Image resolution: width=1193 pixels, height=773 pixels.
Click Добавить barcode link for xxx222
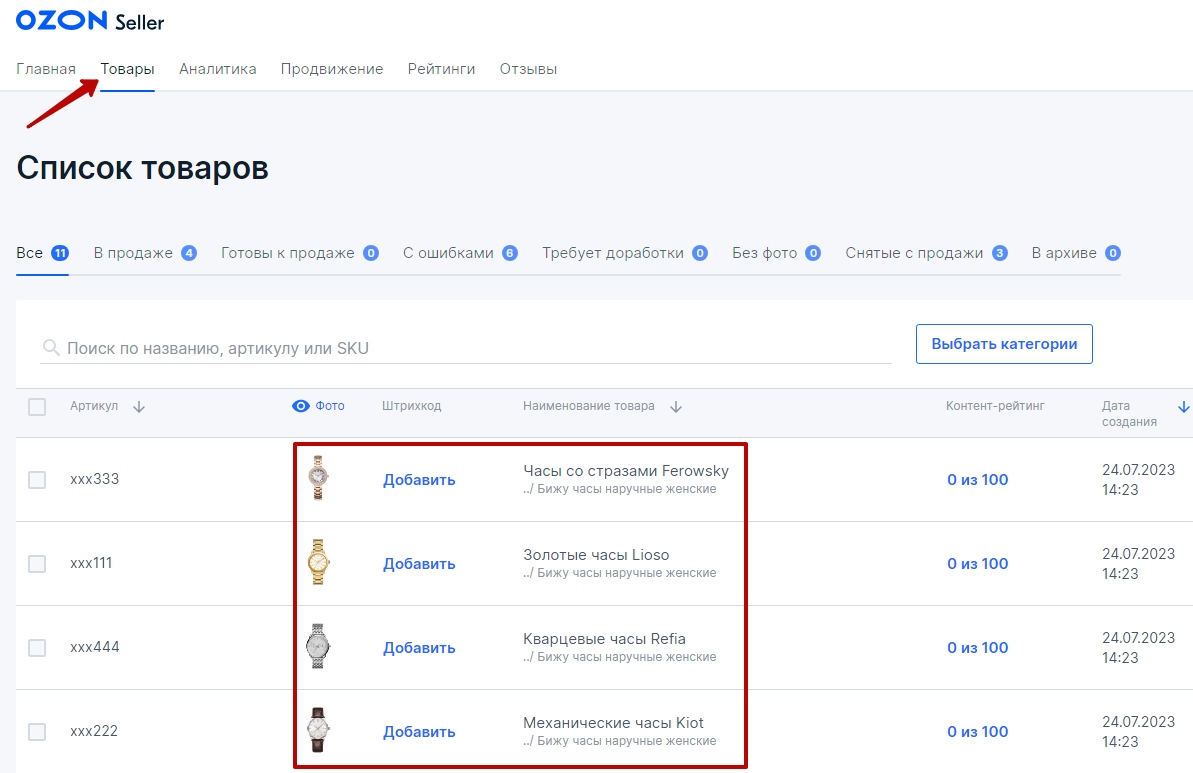coord(419,731)
